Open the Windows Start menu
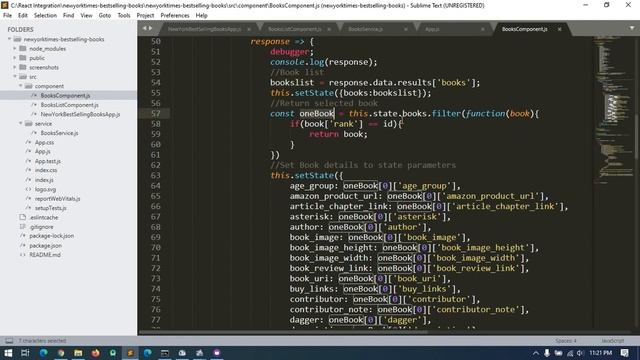This screenshot has width=640, height=360. (x=8, y=353)
